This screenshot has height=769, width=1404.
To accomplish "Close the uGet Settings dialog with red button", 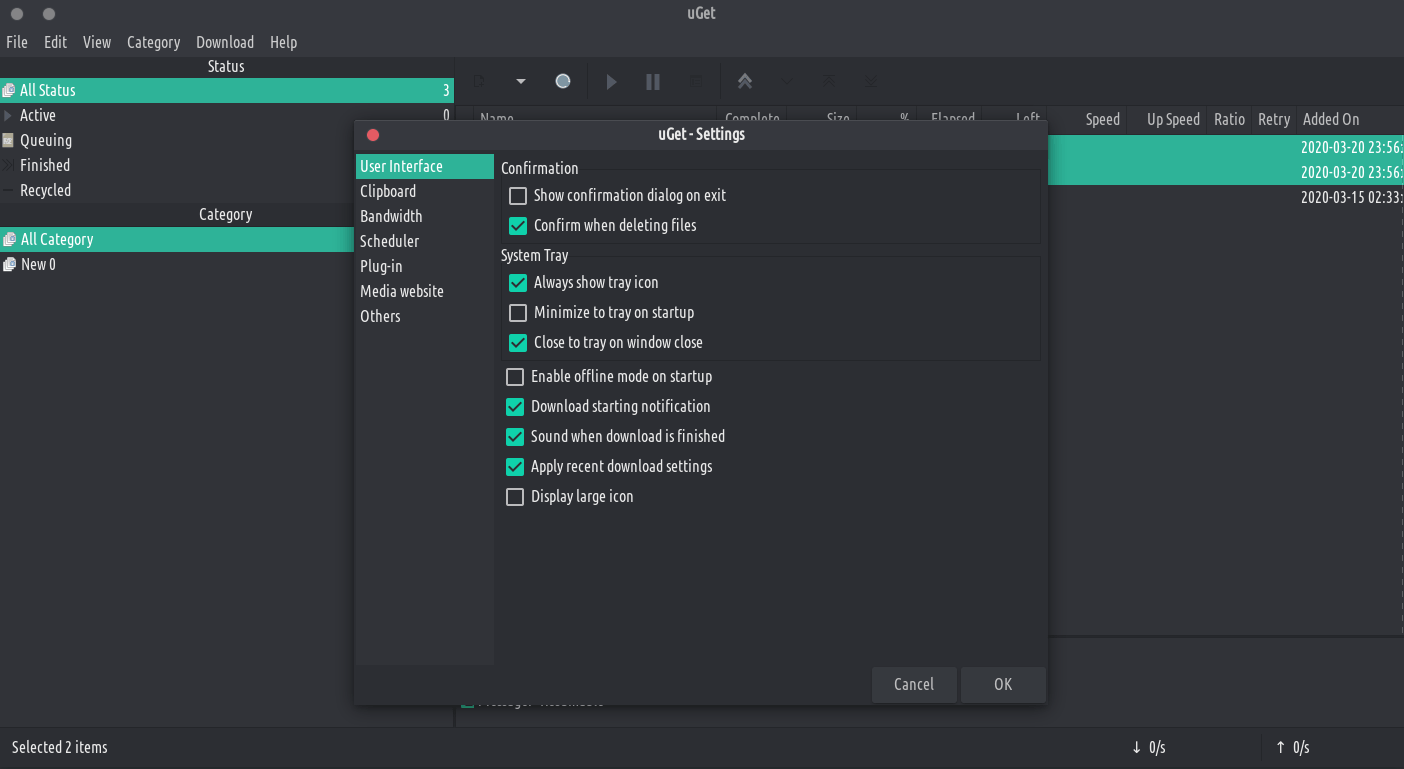I will 373,135.
